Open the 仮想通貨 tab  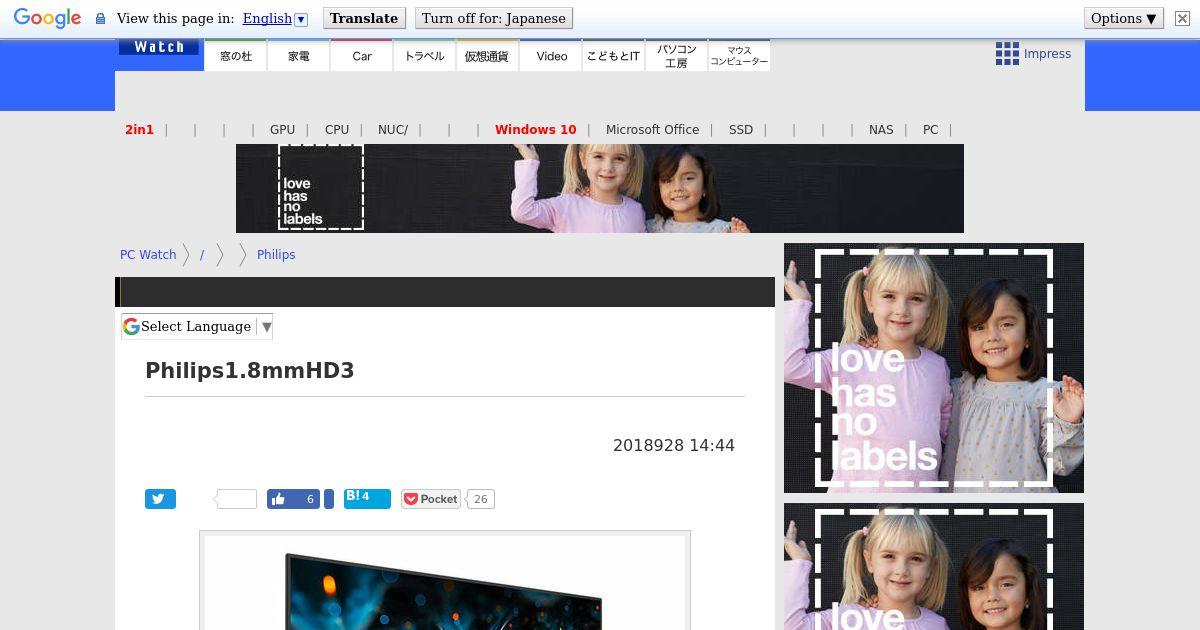(x=487, y=56)
